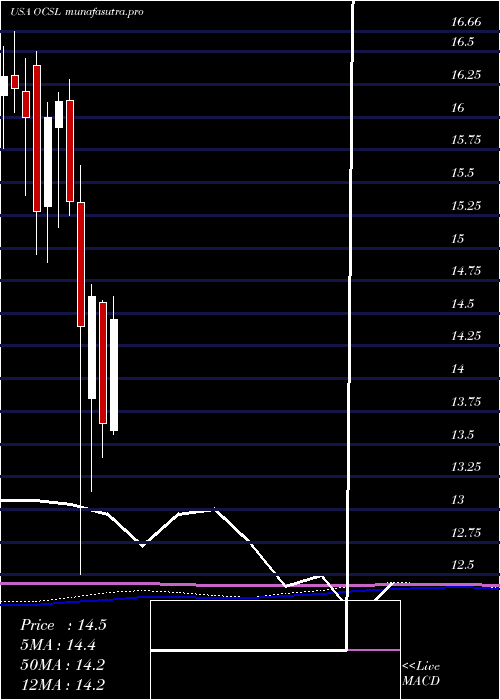
Task: Select the first white candlestick near 16.25
Action: [x=4, y=86]
